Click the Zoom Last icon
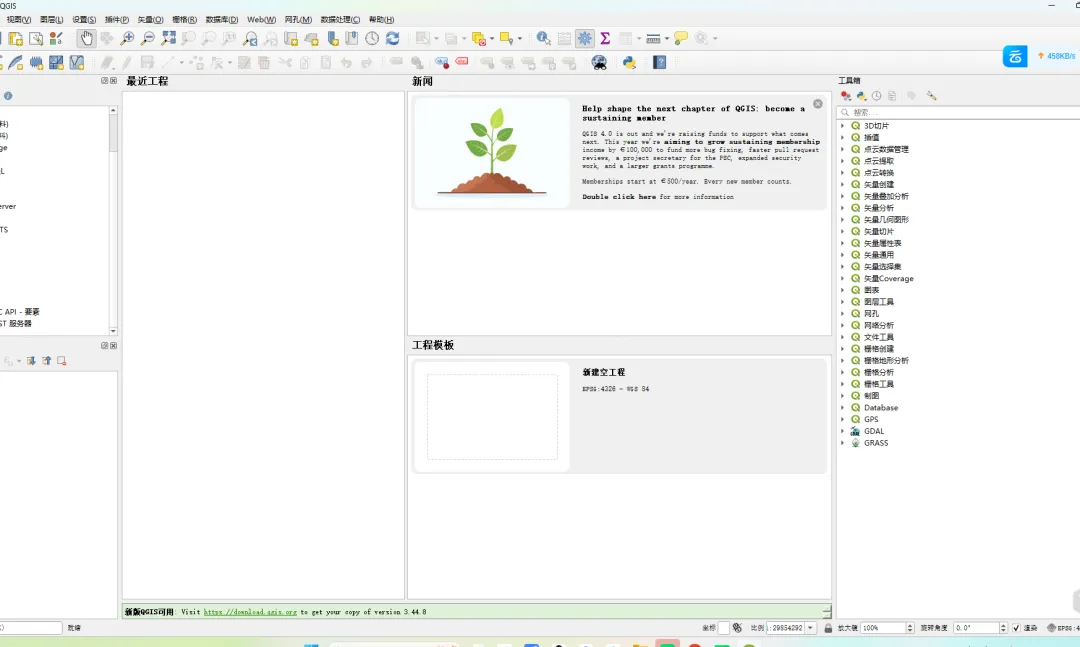 tap(250, 39)
